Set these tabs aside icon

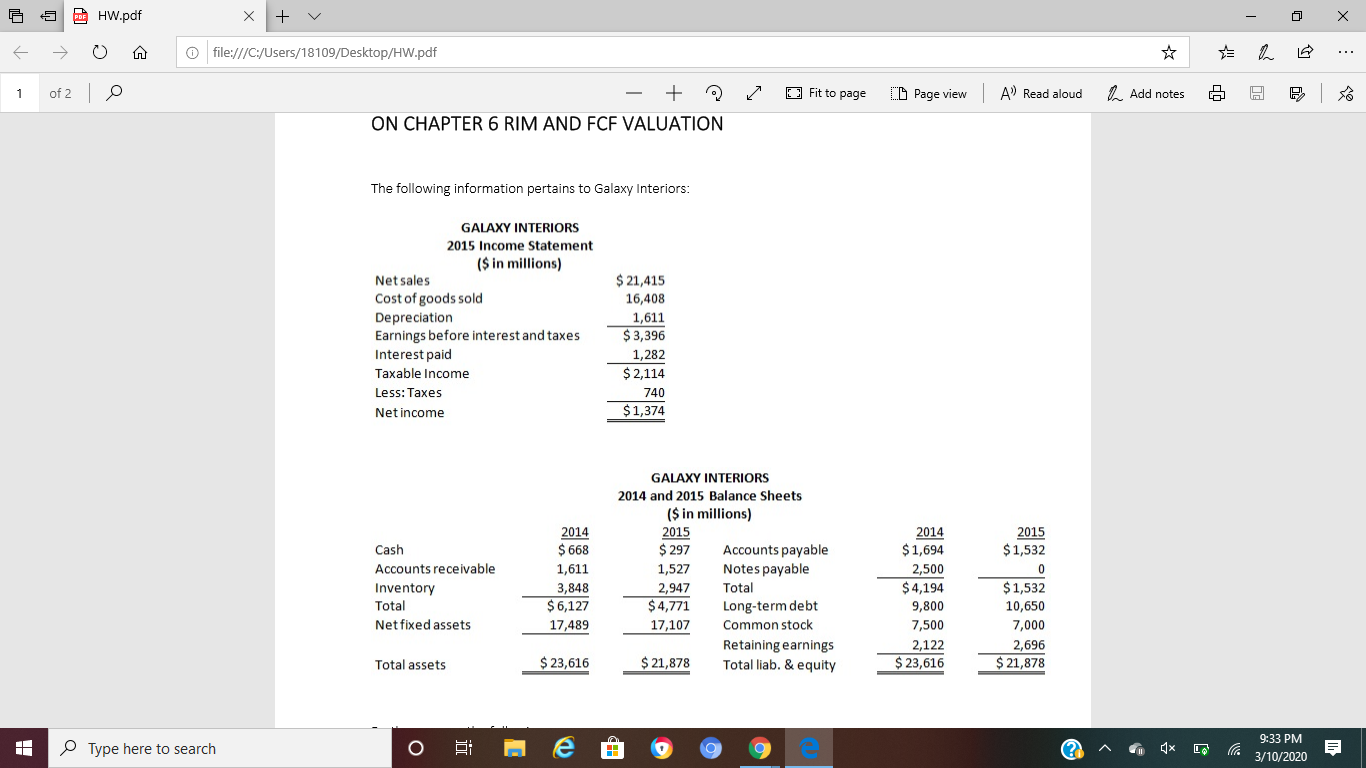(x=46, y=16)
